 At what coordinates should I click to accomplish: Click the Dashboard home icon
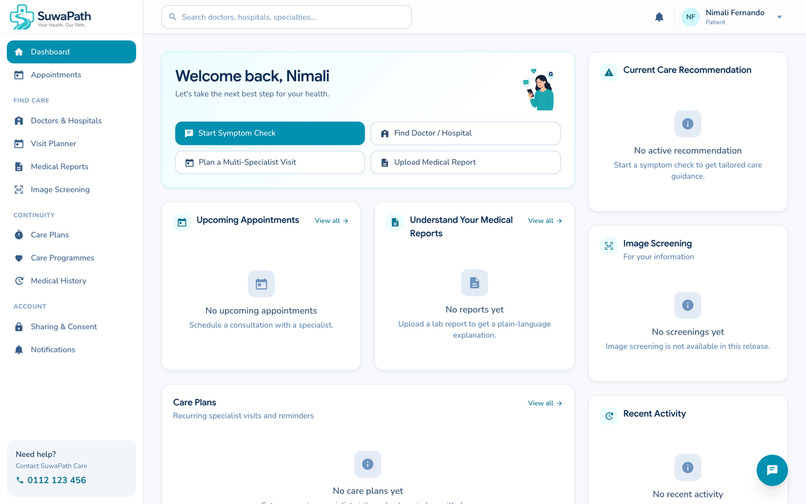(x=19, y=52)
